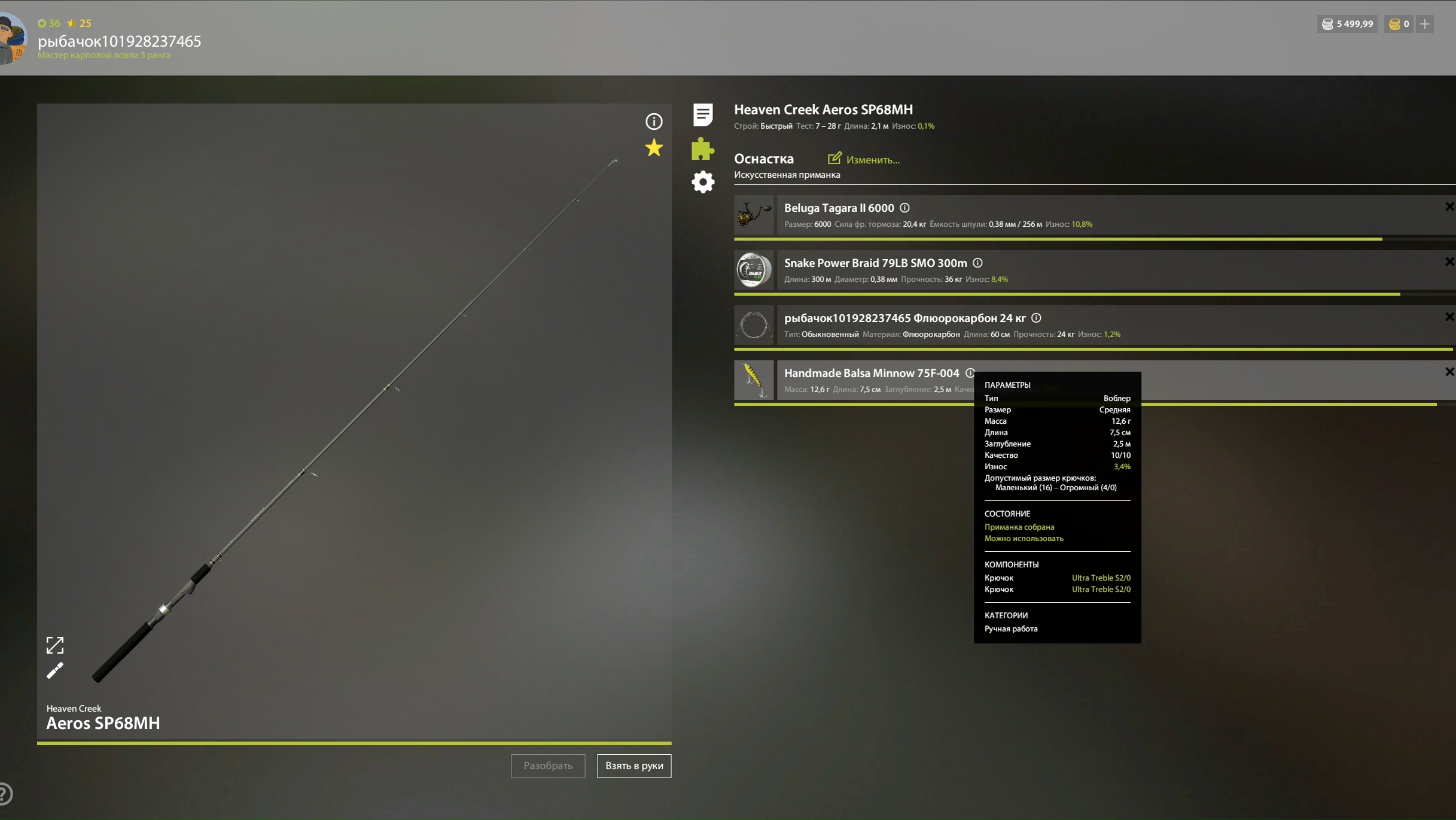Click the plus to add gold coins
Viewport: 1456px width, 820px height.
coord(1425,24)
